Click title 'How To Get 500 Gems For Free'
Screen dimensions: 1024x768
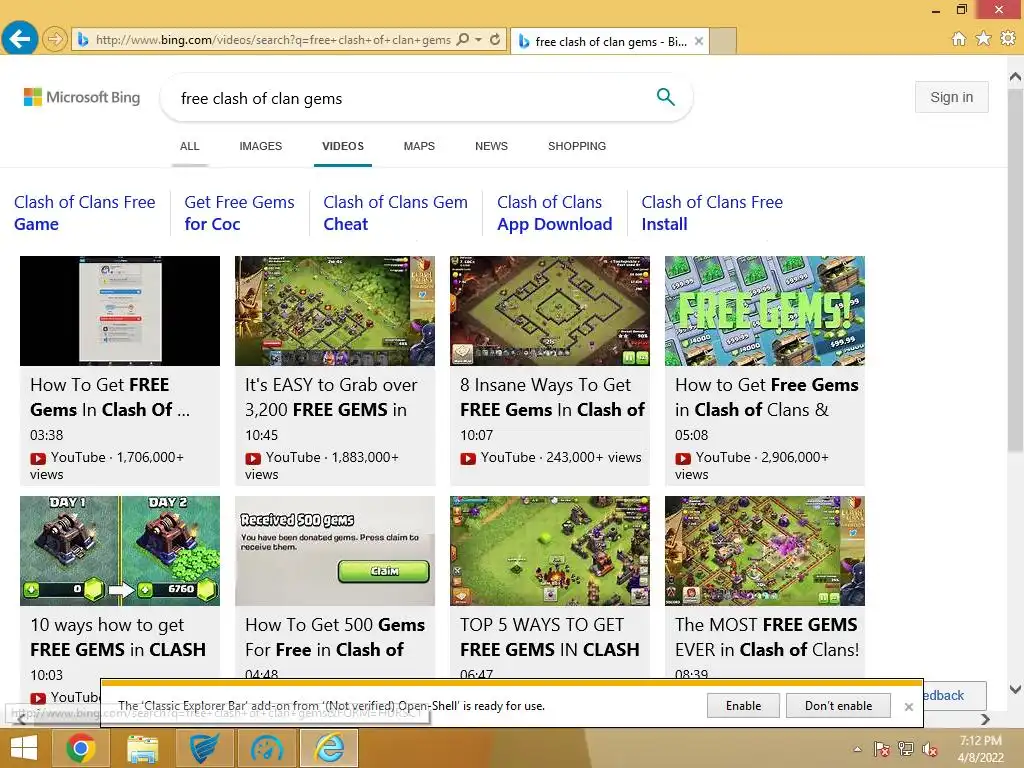coord(335,637)
